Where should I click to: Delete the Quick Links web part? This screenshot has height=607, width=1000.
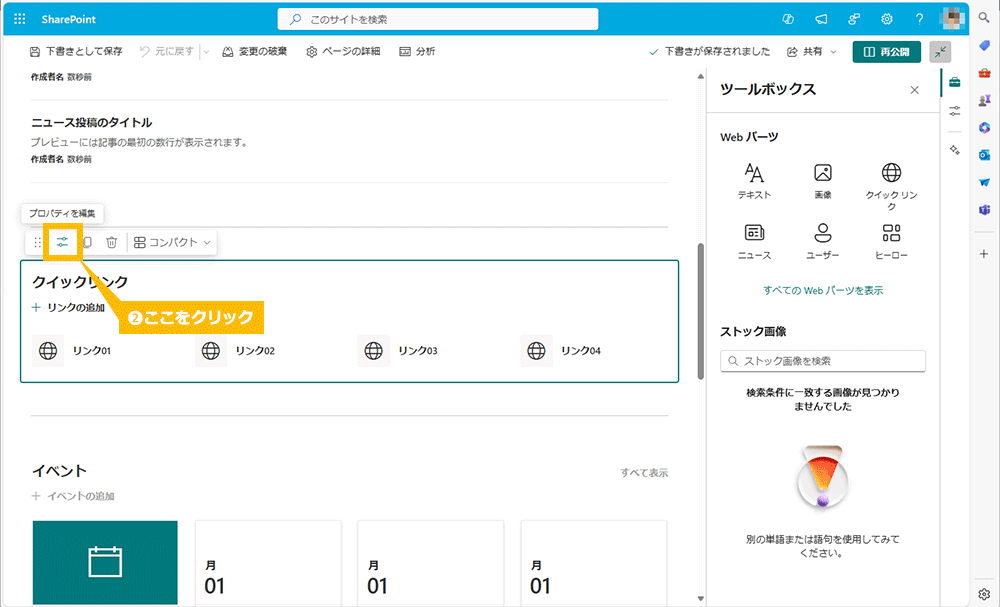(x=112, y=242)
